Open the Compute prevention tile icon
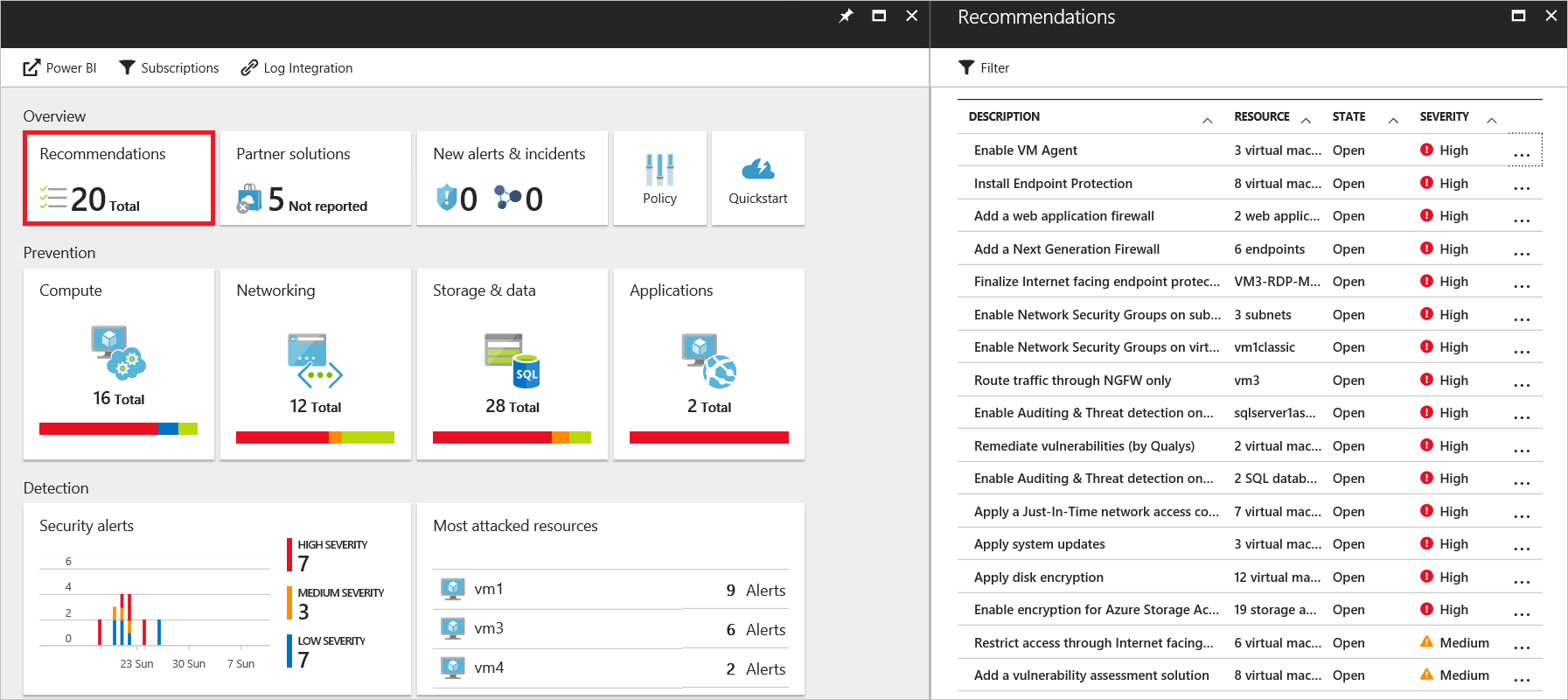The image size is (1568, 700). pyautogui.click(x=118, y=353)
